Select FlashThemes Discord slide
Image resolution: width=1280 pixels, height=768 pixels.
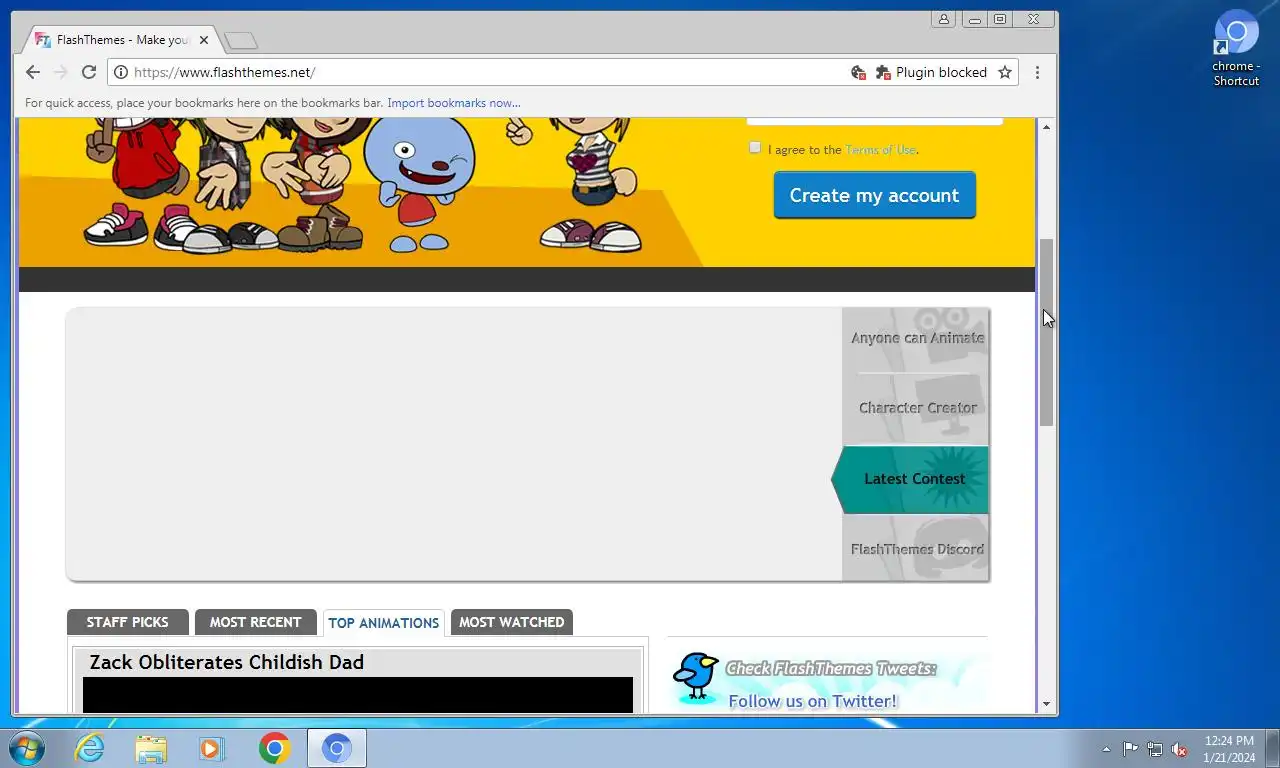(917, 549)
